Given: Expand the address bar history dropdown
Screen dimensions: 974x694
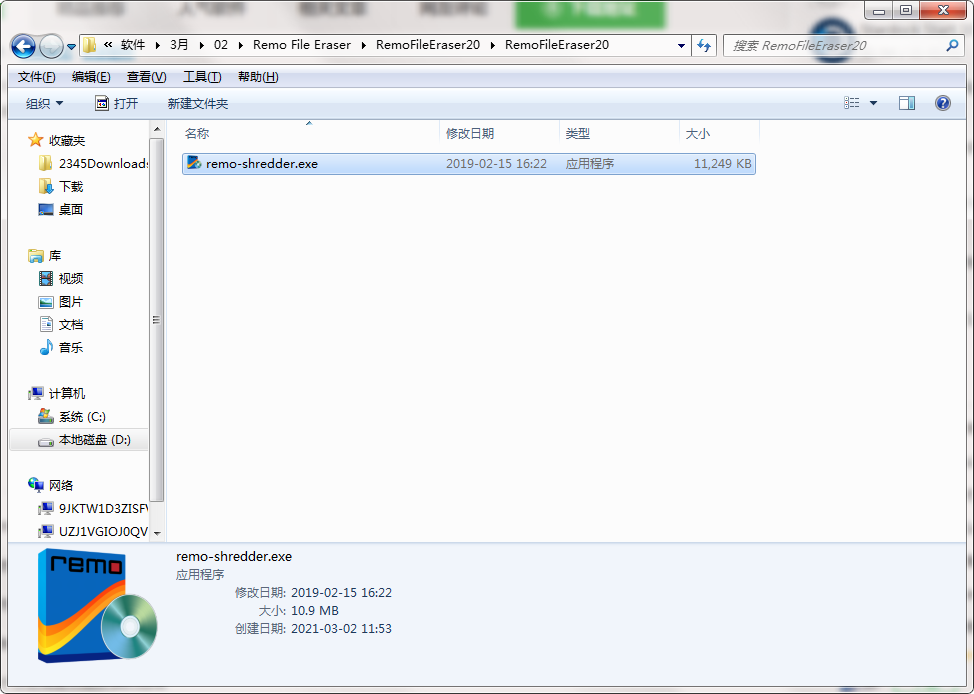Looking at the screenshot, I should coord(681,45).
